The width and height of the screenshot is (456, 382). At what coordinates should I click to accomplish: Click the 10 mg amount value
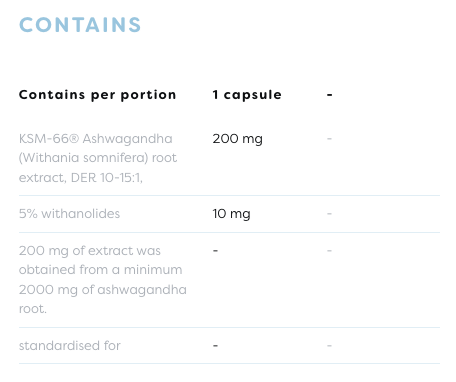(231, 214)
